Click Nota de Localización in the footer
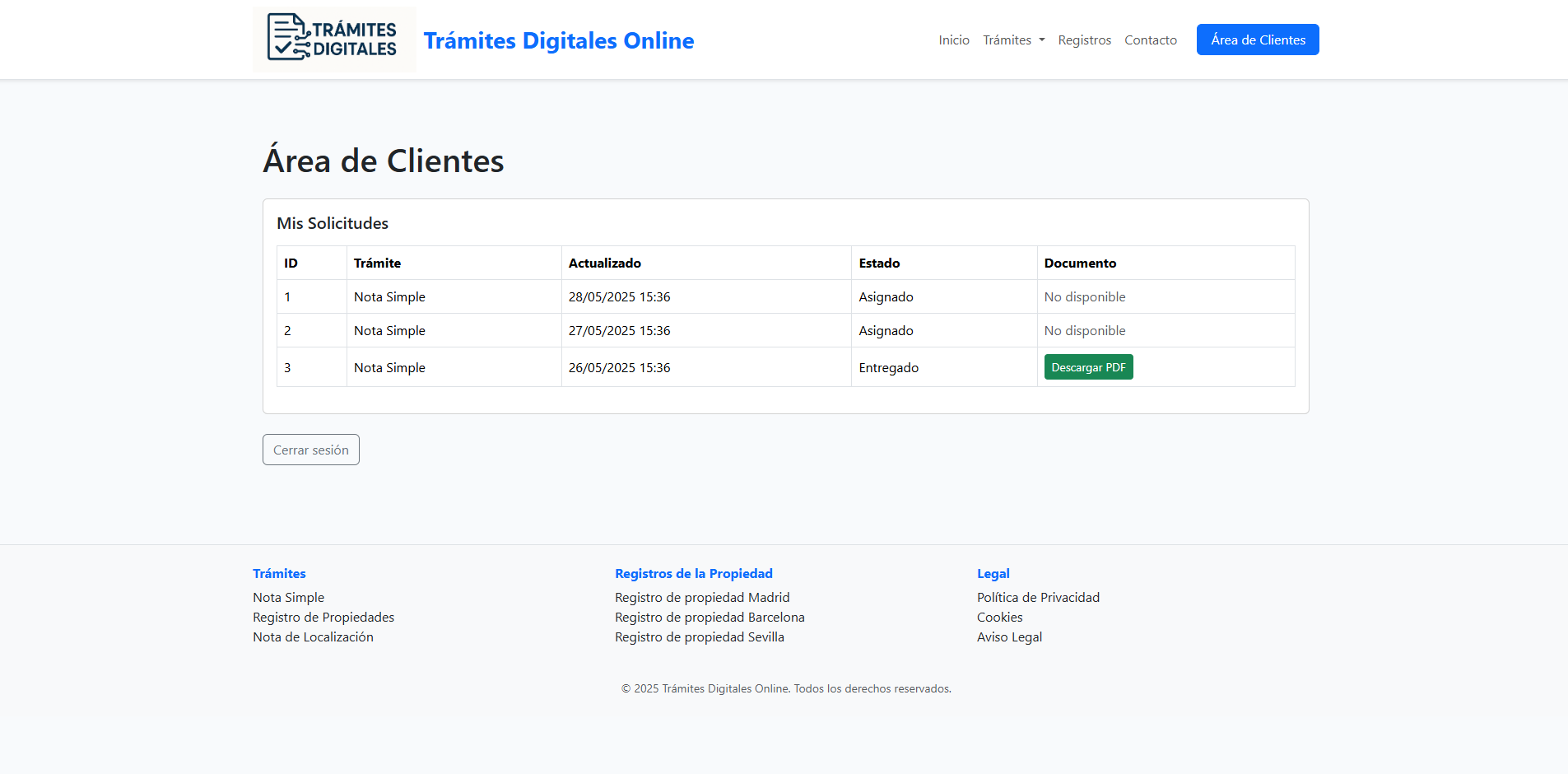Viewport: 1568px width, 774px height. click(313, 636)
